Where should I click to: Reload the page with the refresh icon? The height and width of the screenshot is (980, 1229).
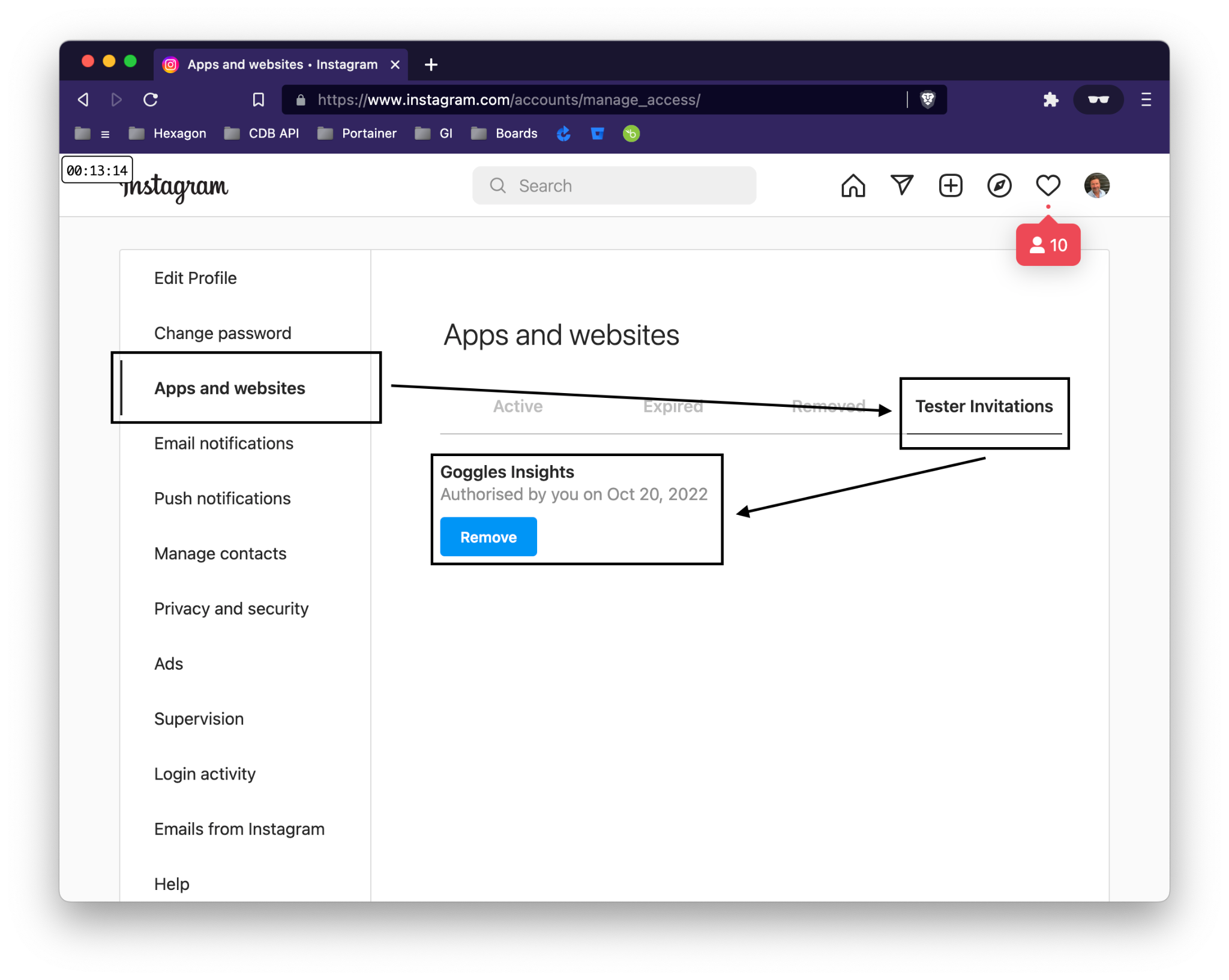(x=151, y=100)
